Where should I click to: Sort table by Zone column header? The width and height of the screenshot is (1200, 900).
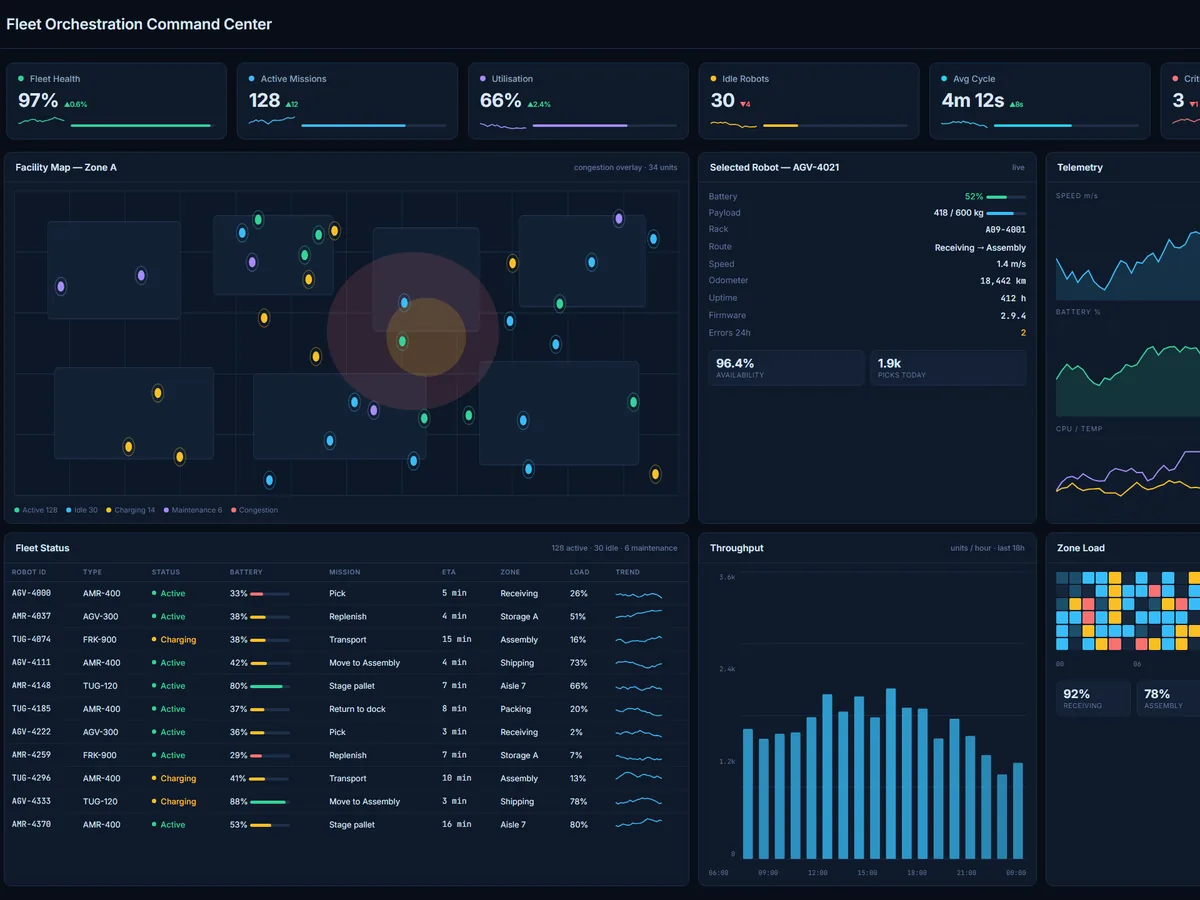coord(510,572)
